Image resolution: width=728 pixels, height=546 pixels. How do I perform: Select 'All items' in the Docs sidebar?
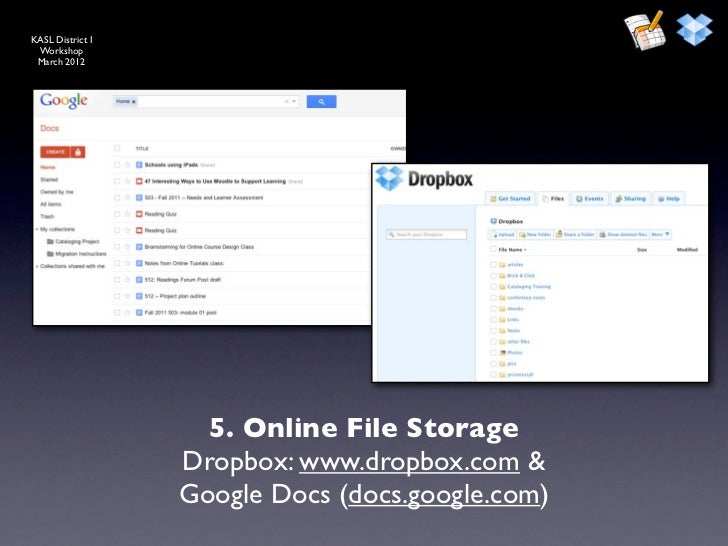(51, 204)
